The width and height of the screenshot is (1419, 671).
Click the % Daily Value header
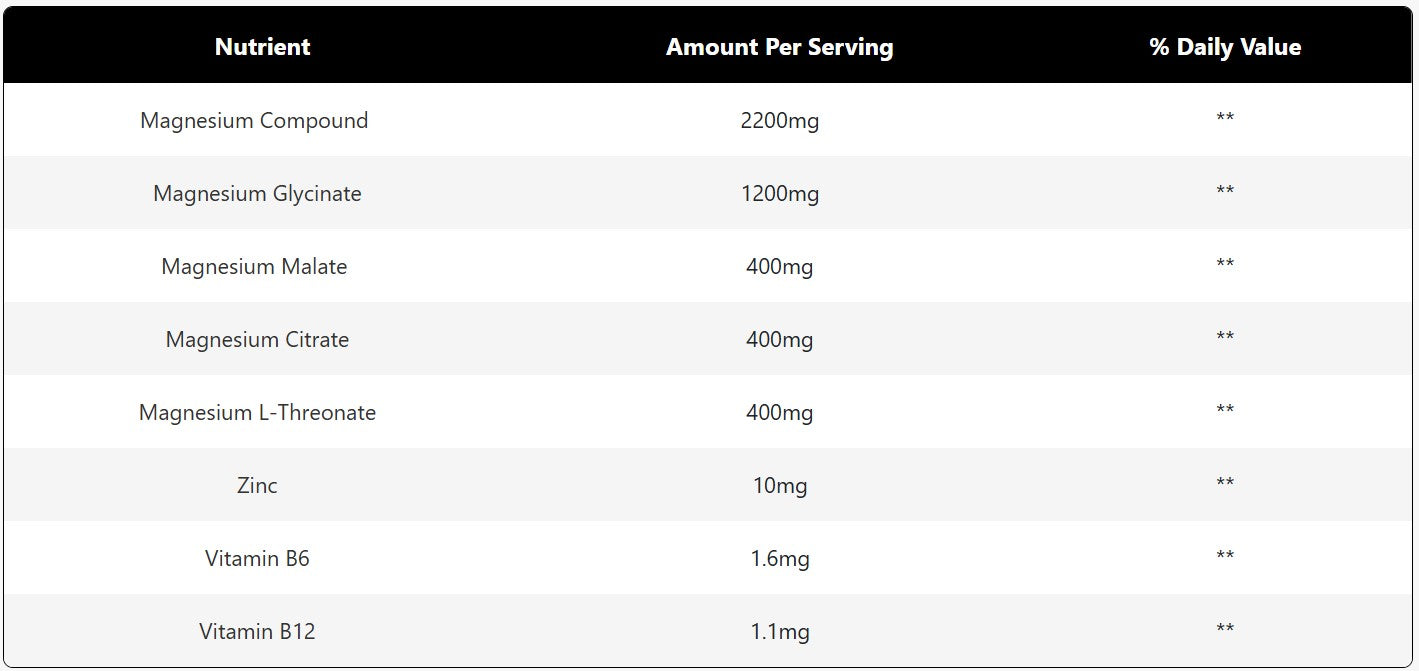1225,47
